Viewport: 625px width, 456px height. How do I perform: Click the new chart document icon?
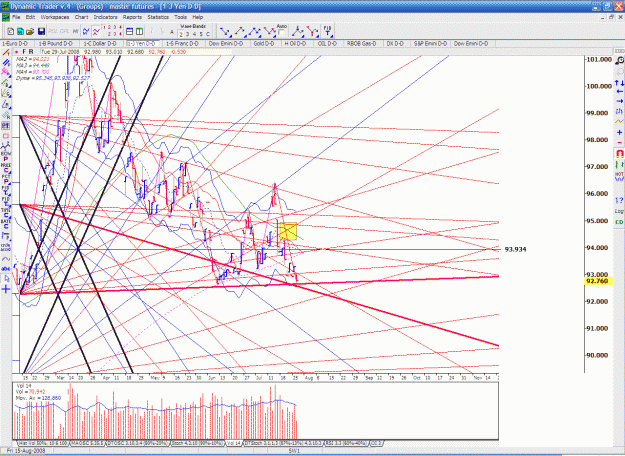(11, 31)
